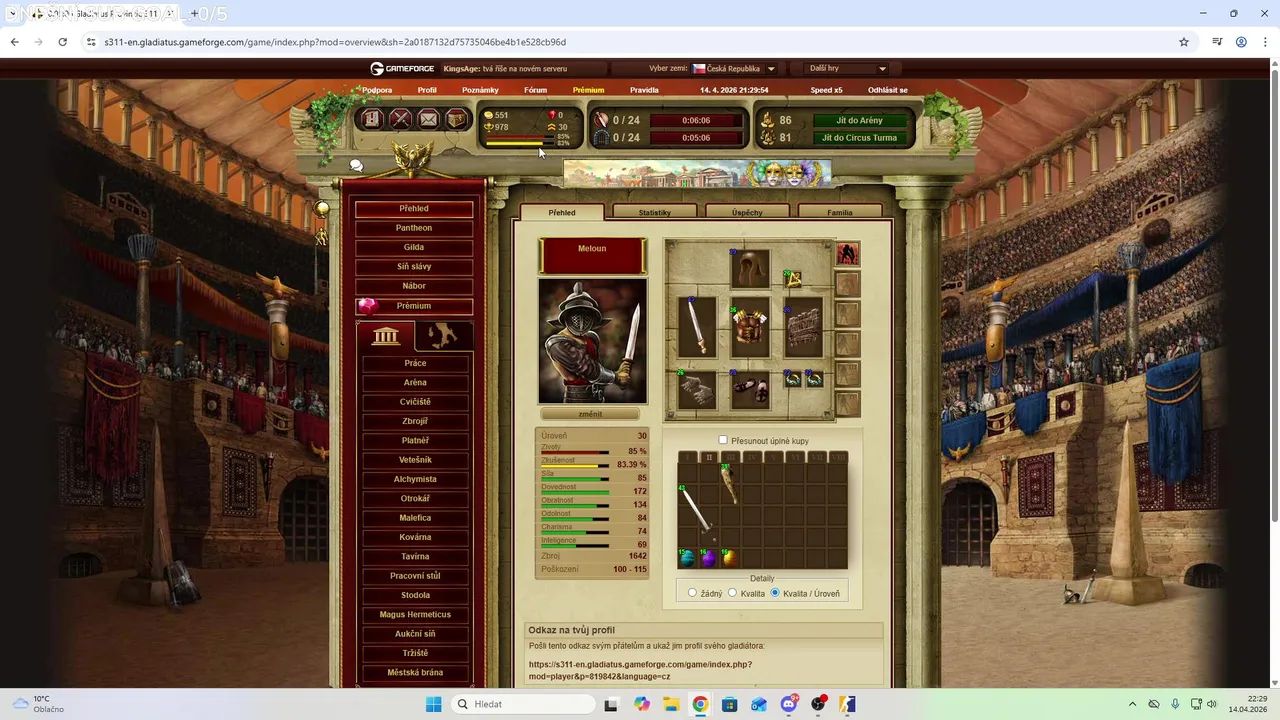Open the crossed swords combat reports icon
Viewport: 1280px width, 720px height.
coord(400,119)
